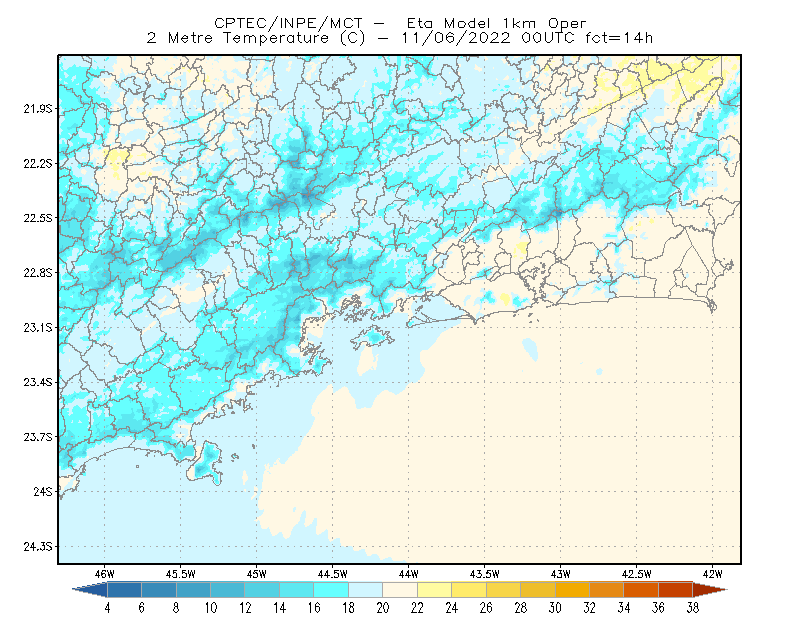The height and width of the screenshot is (618, 800).
Task: Click the colorbar label 30
Action: coord(555,608)
